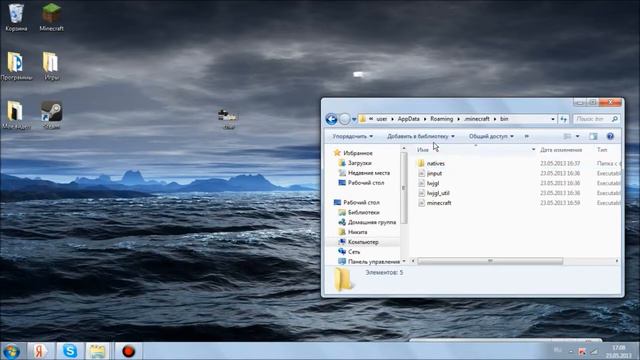Screen dimensions: 640x360
Task: Open Добавить в библиотеку dropdown
Action: click(x=420, y=136)
